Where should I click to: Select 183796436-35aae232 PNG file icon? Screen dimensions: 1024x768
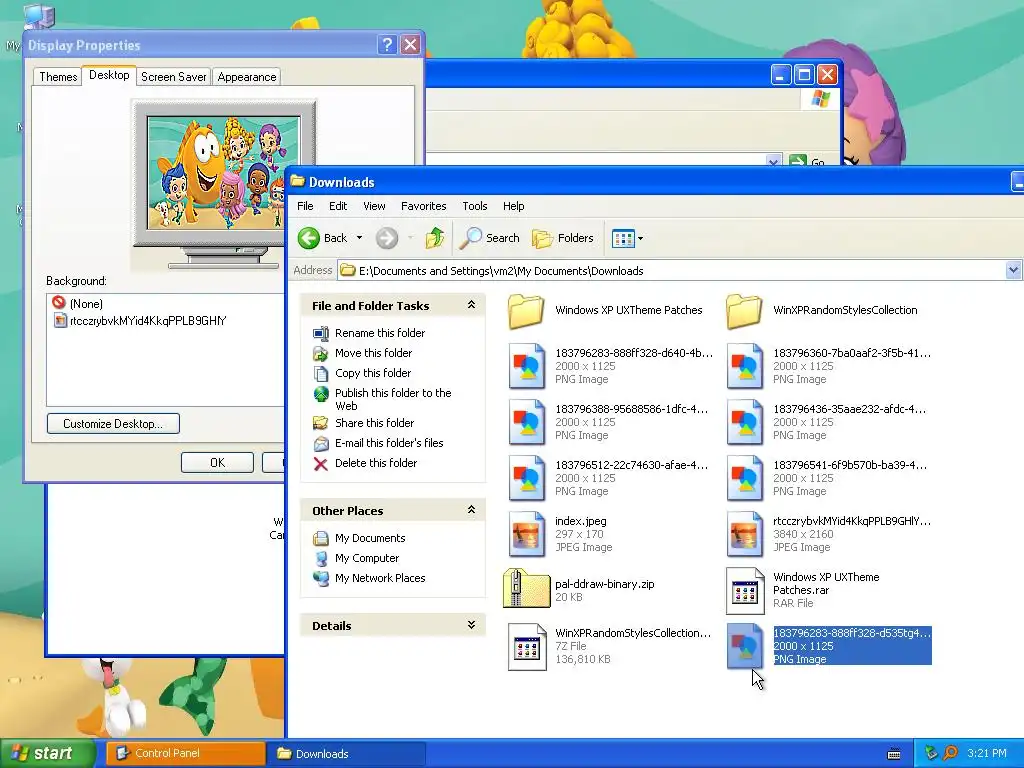[745, 422]
